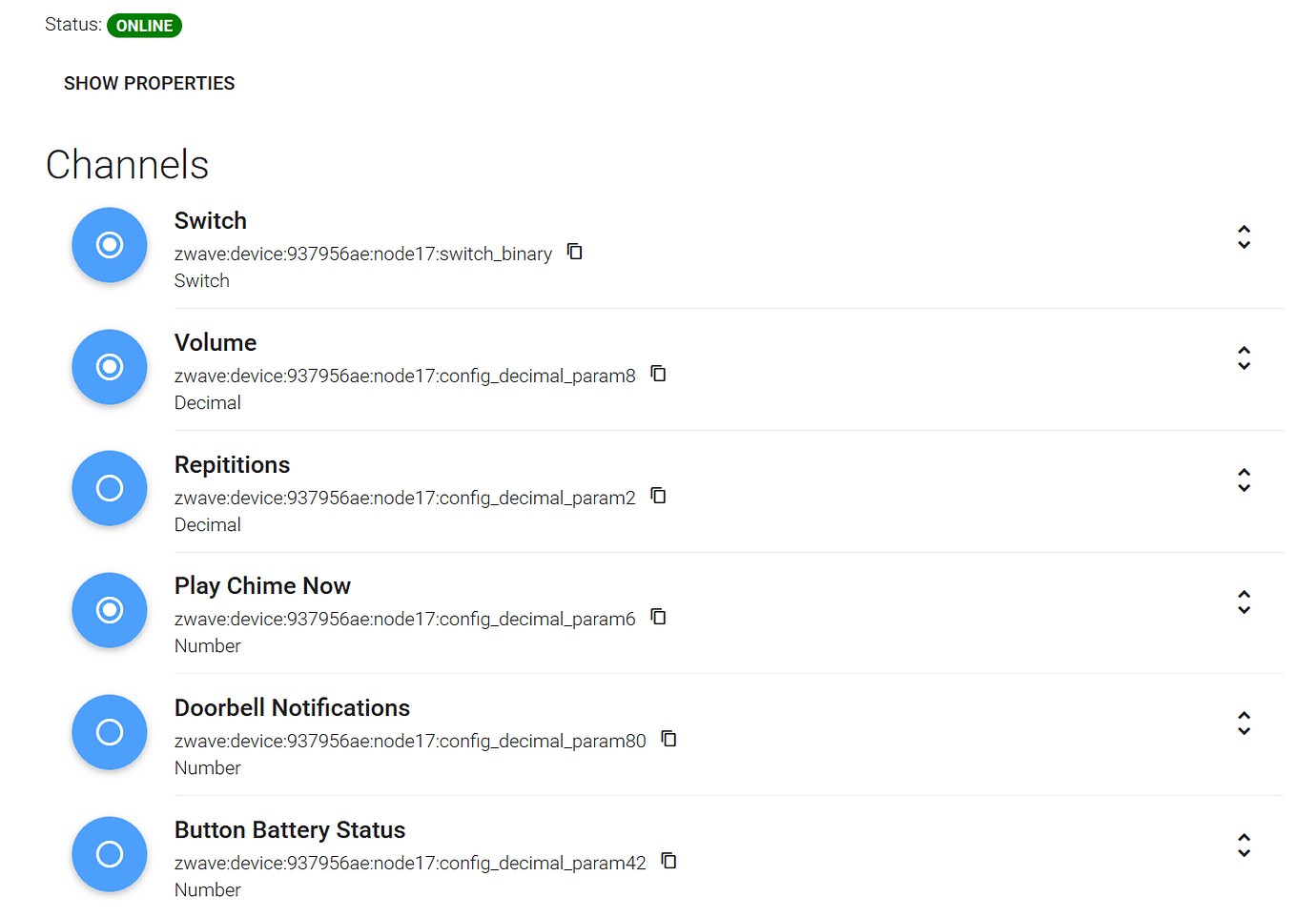Copy the Volume channel ID
1316x917 pixels.
point(658,374)
